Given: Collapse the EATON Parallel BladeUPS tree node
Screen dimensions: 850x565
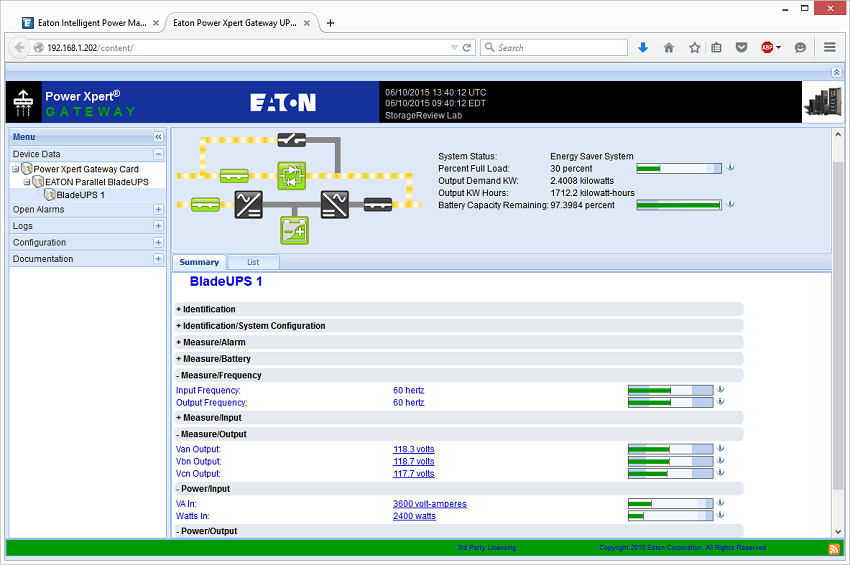Looking at the screenshot, I should point(27,182).
